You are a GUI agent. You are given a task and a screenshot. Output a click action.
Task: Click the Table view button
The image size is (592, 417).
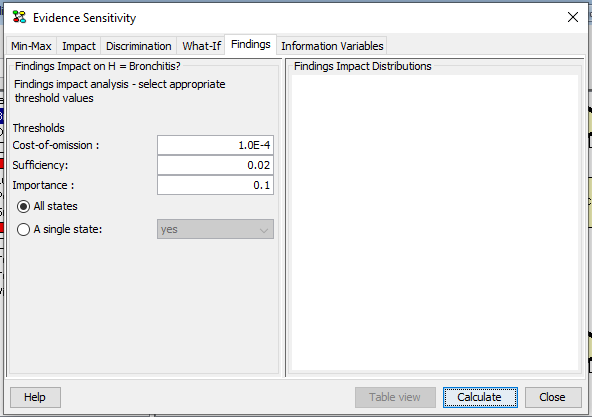395,397
